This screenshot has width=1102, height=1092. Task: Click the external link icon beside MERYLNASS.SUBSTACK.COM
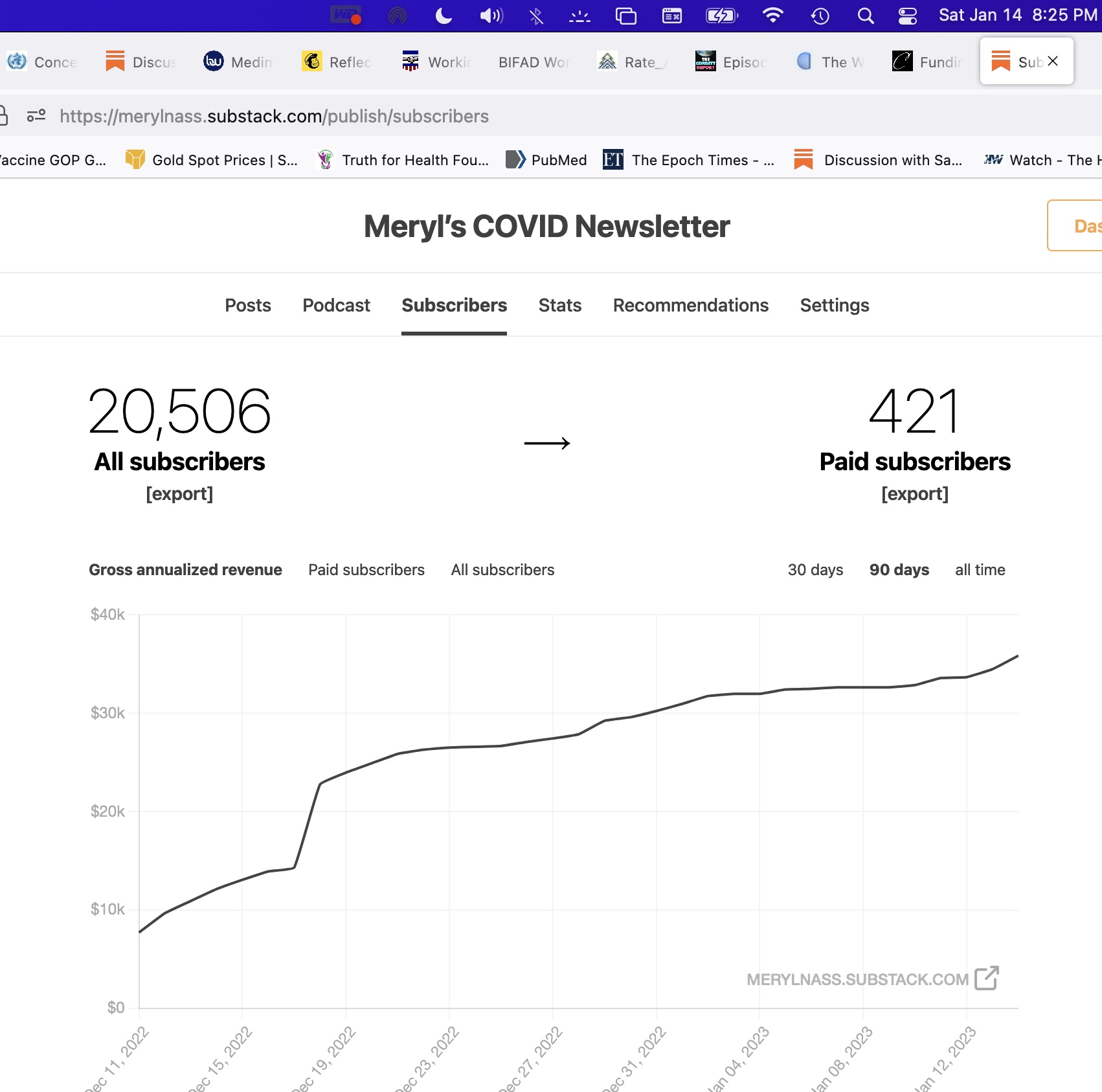click(x=986, y=978)
